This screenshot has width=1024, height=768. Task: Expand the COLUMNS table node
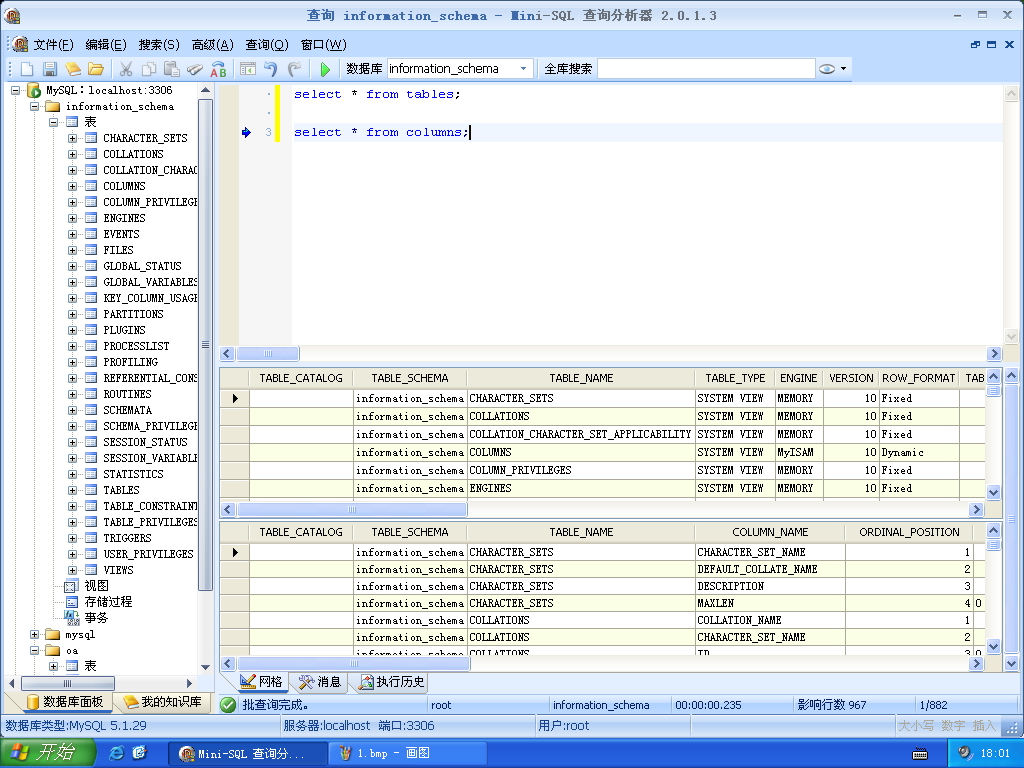[72, 186]
